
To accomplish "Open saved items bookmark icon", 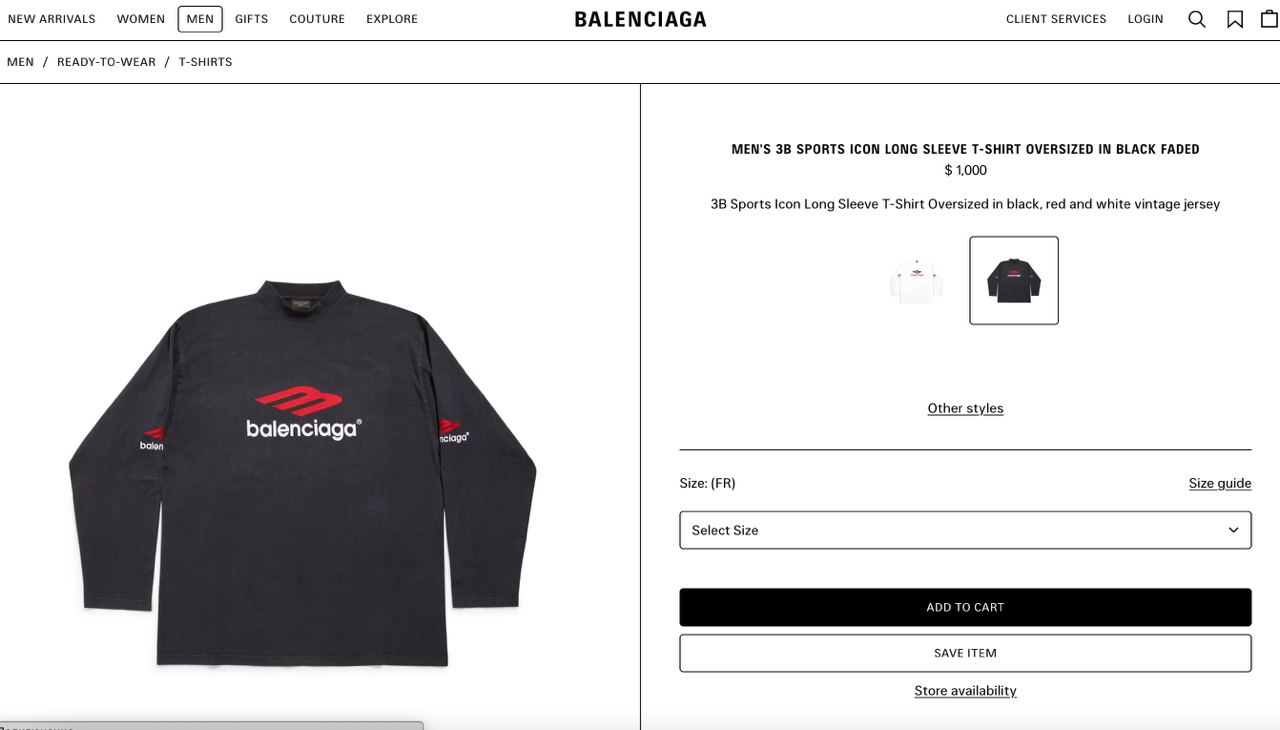I will (1235, 19).
